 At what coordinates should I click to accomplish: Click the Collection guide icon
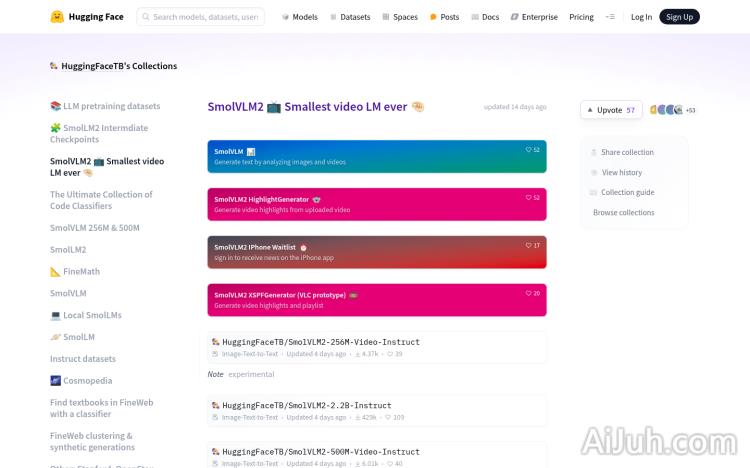point(593,193)
